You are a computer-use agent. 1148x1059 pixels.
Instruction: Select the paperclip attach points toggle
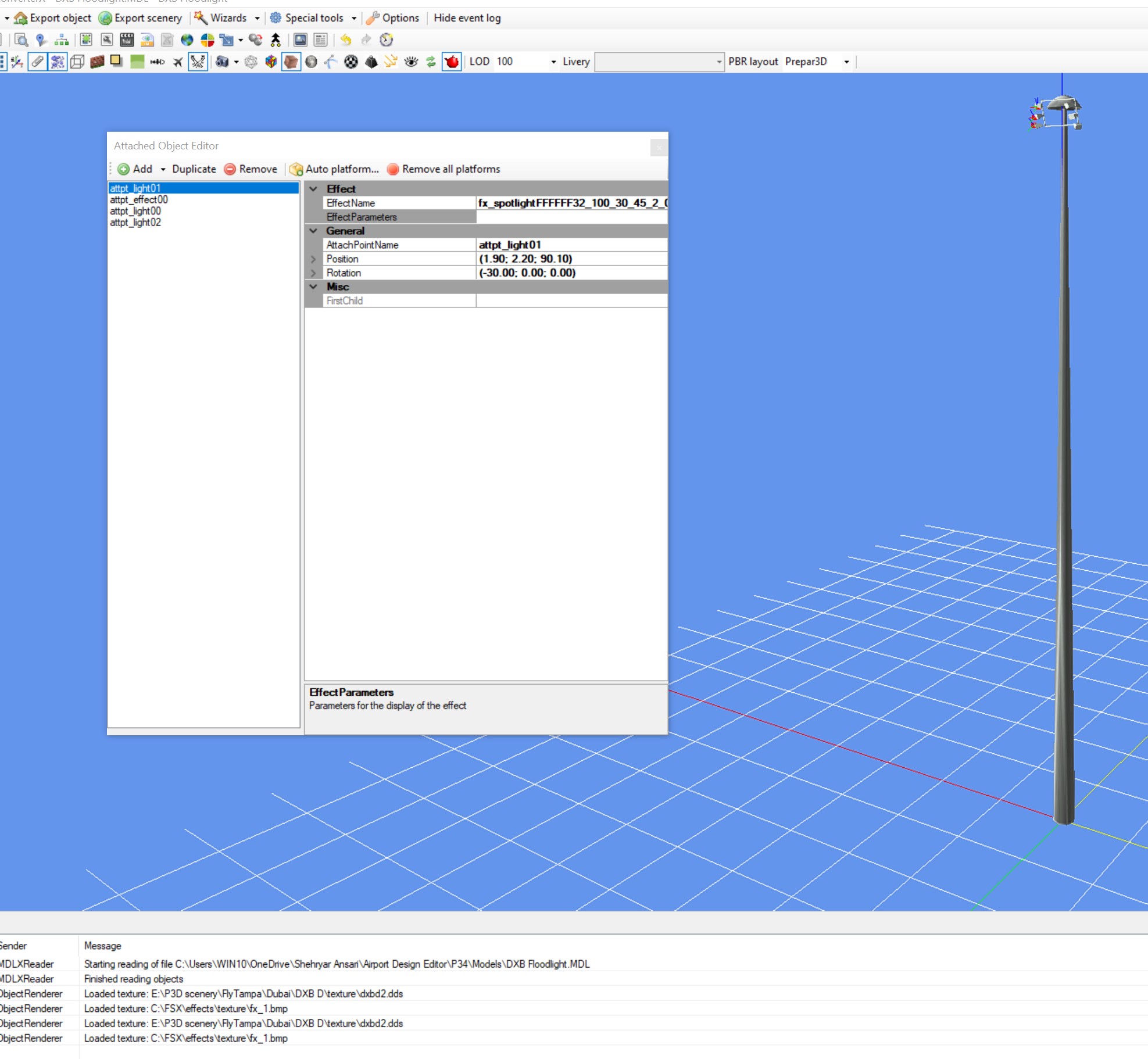pos(37,62)
